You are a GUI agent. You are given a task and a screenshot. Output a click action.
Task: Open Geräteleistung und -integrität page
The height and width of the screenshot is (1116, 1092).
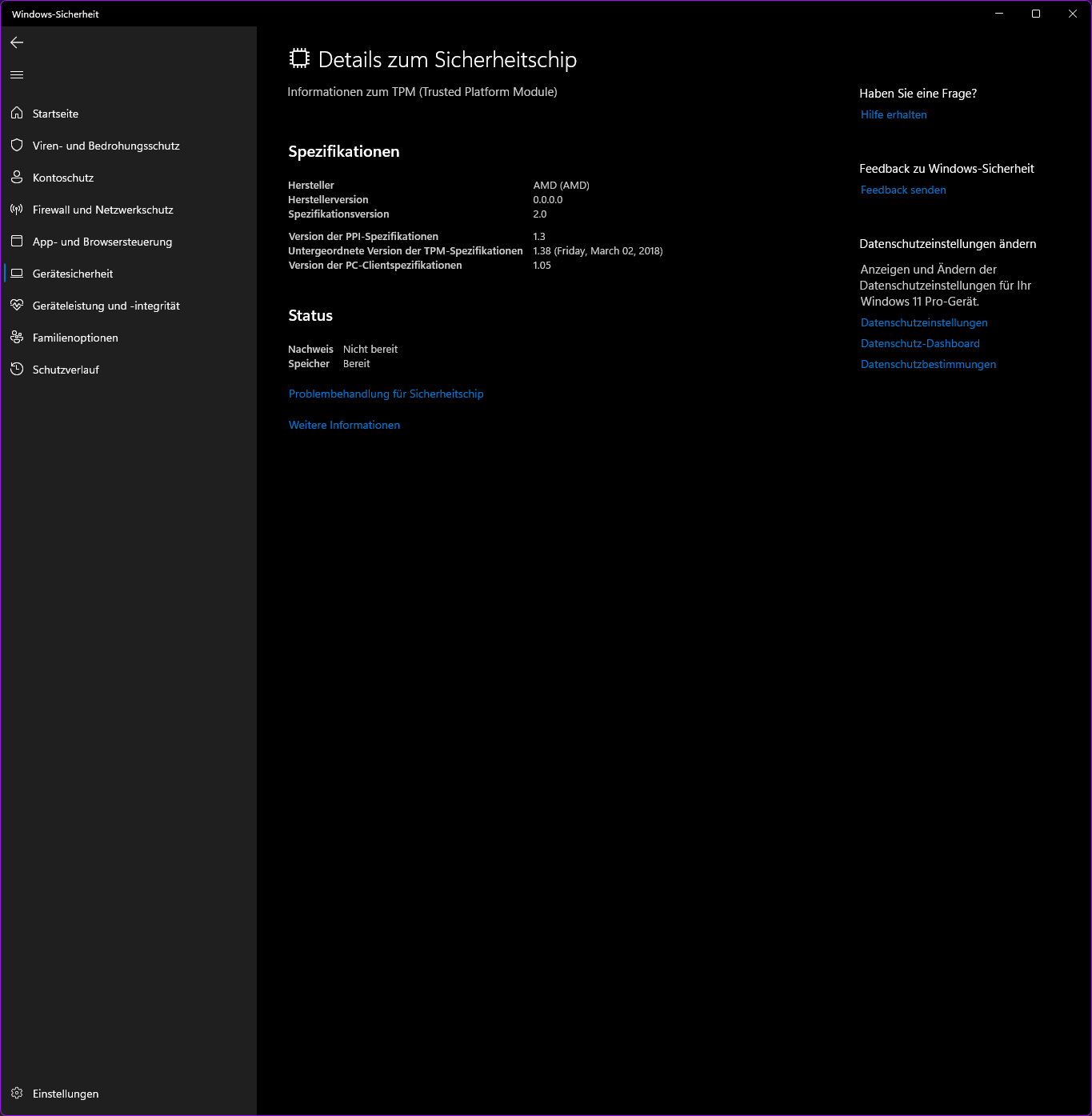(x=129, y=306)
